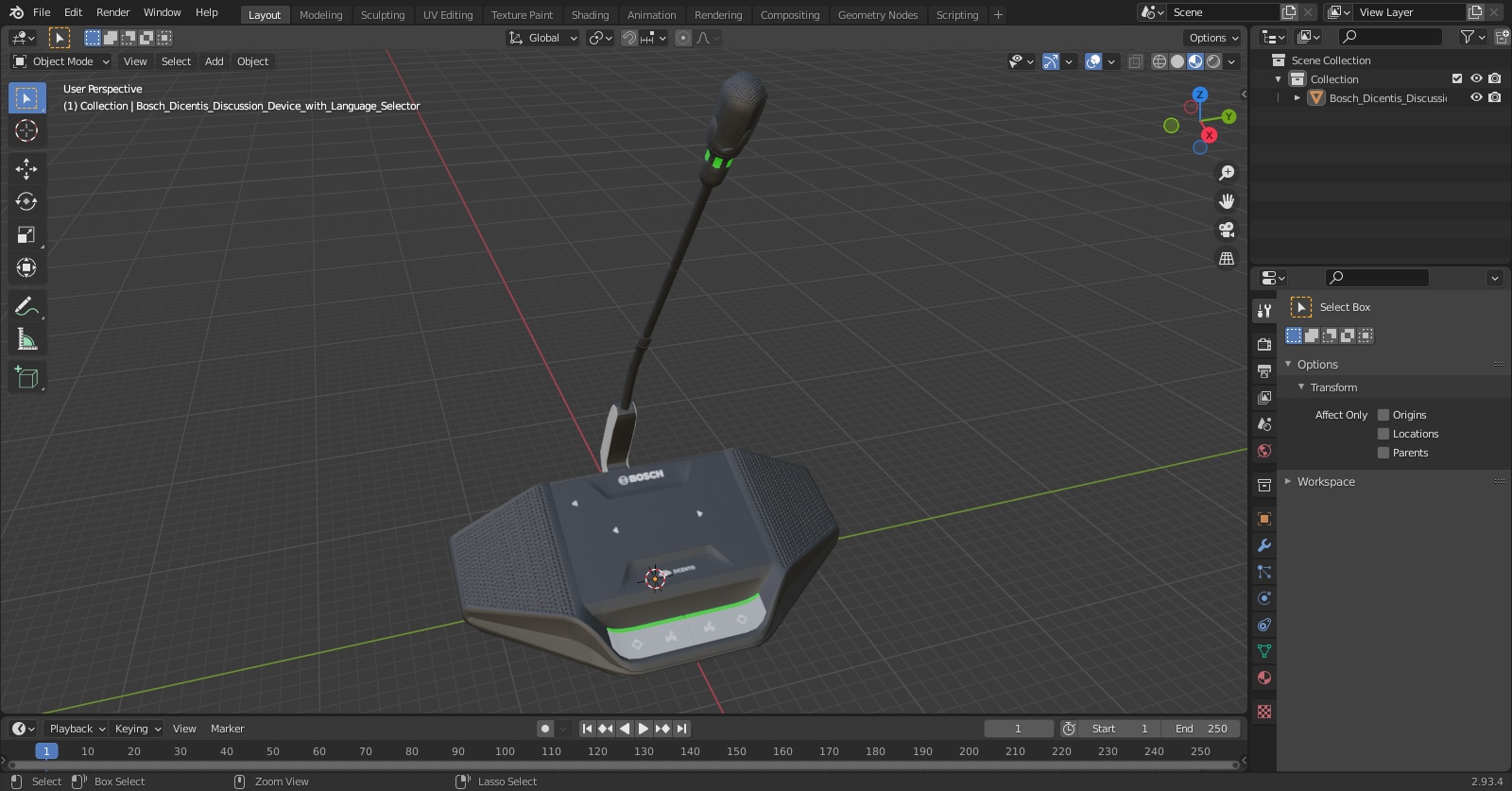The width and height of the screenshot is (1512, 791).
Task: Open World properties tab
Action: [x=1264, y=451]
